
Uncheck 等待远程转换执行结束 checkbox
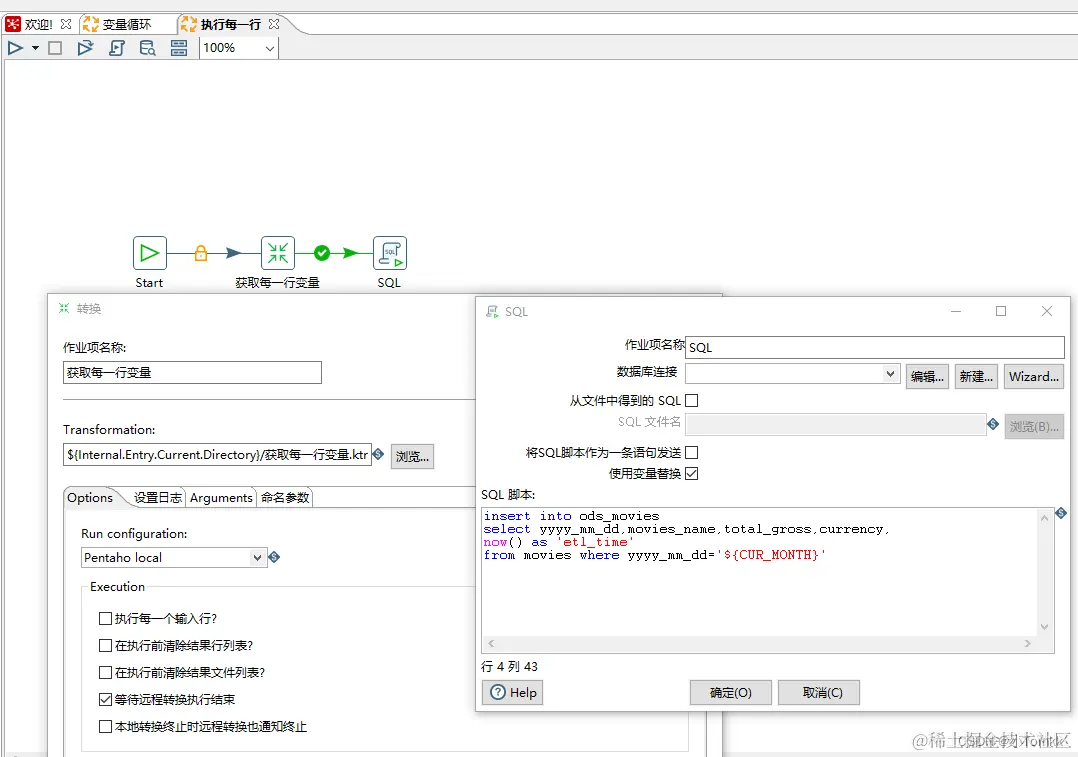click(x=105, y=699)
